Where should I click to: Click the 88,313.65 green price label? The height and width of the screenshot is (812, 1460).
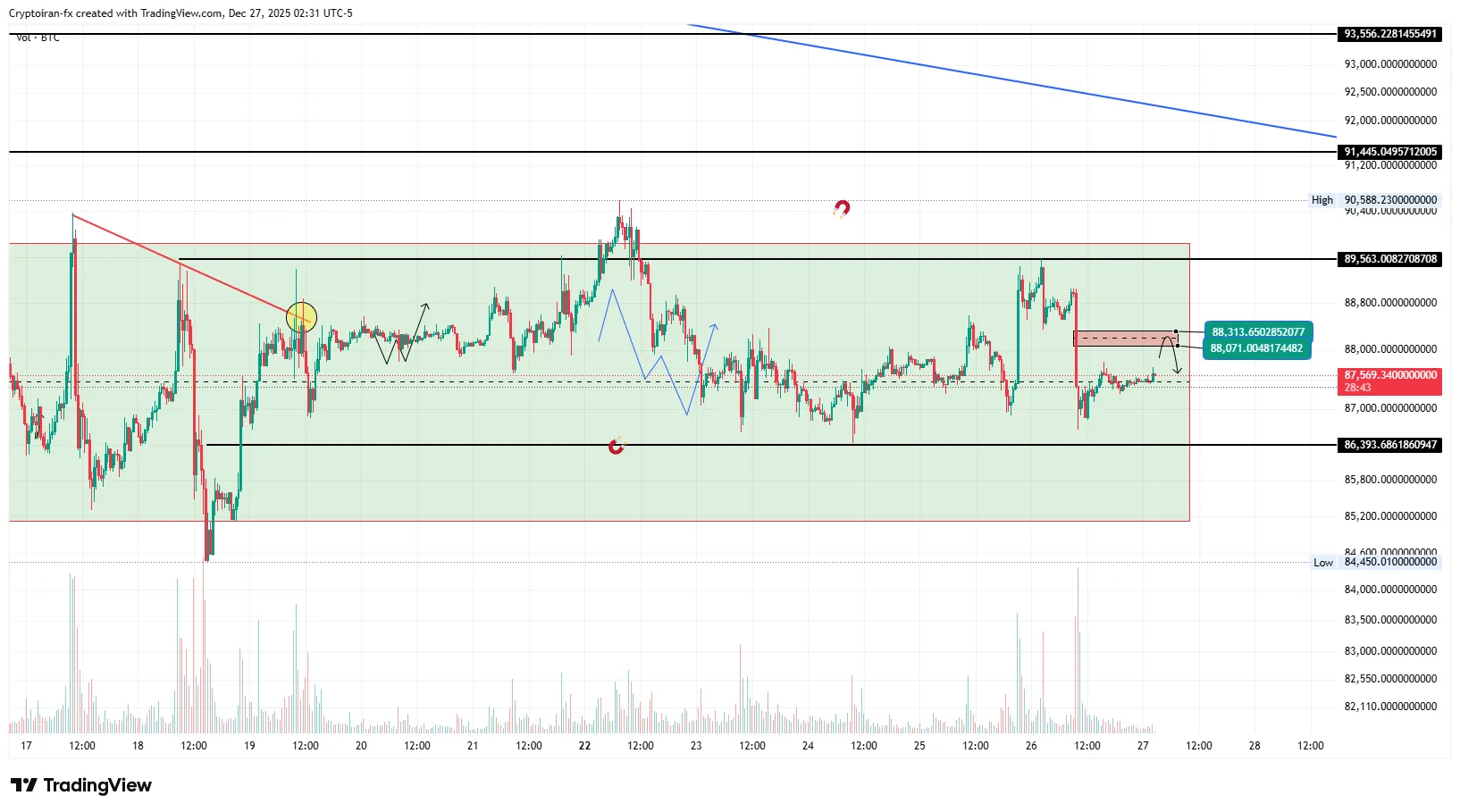[1257, 332]
